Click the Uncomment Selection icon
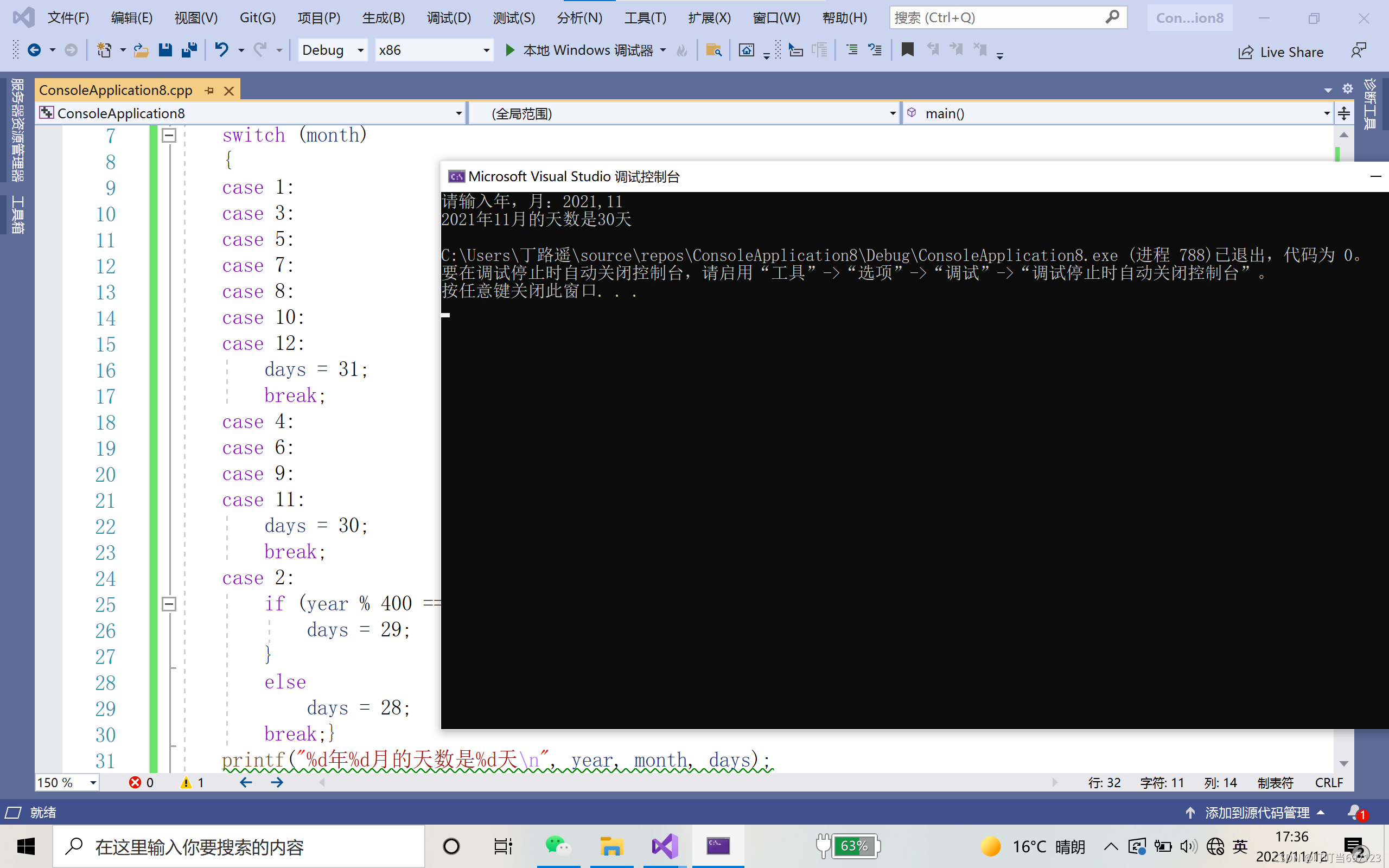 tap(875, 50)
